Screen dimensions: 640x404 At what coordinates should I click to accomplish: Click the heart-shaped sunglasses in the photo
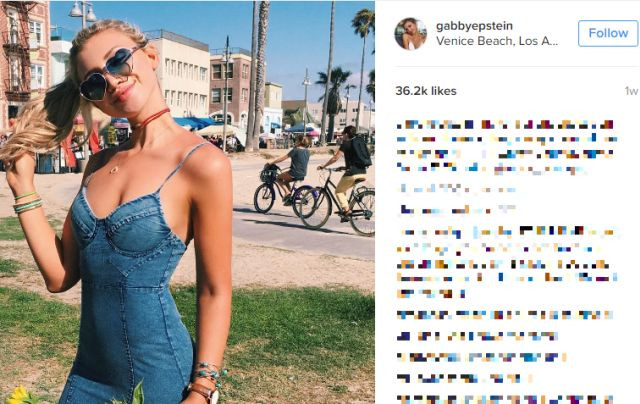coord(108,74)
